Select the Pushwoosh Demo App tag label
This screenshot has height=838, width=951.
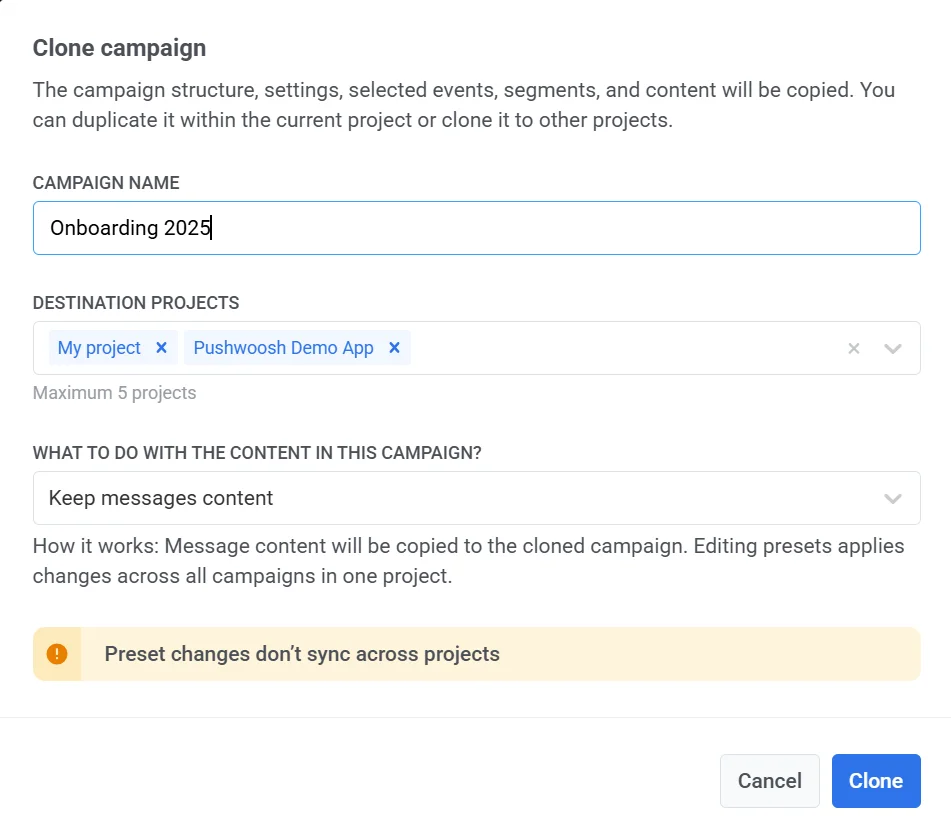tap(283, 348)
